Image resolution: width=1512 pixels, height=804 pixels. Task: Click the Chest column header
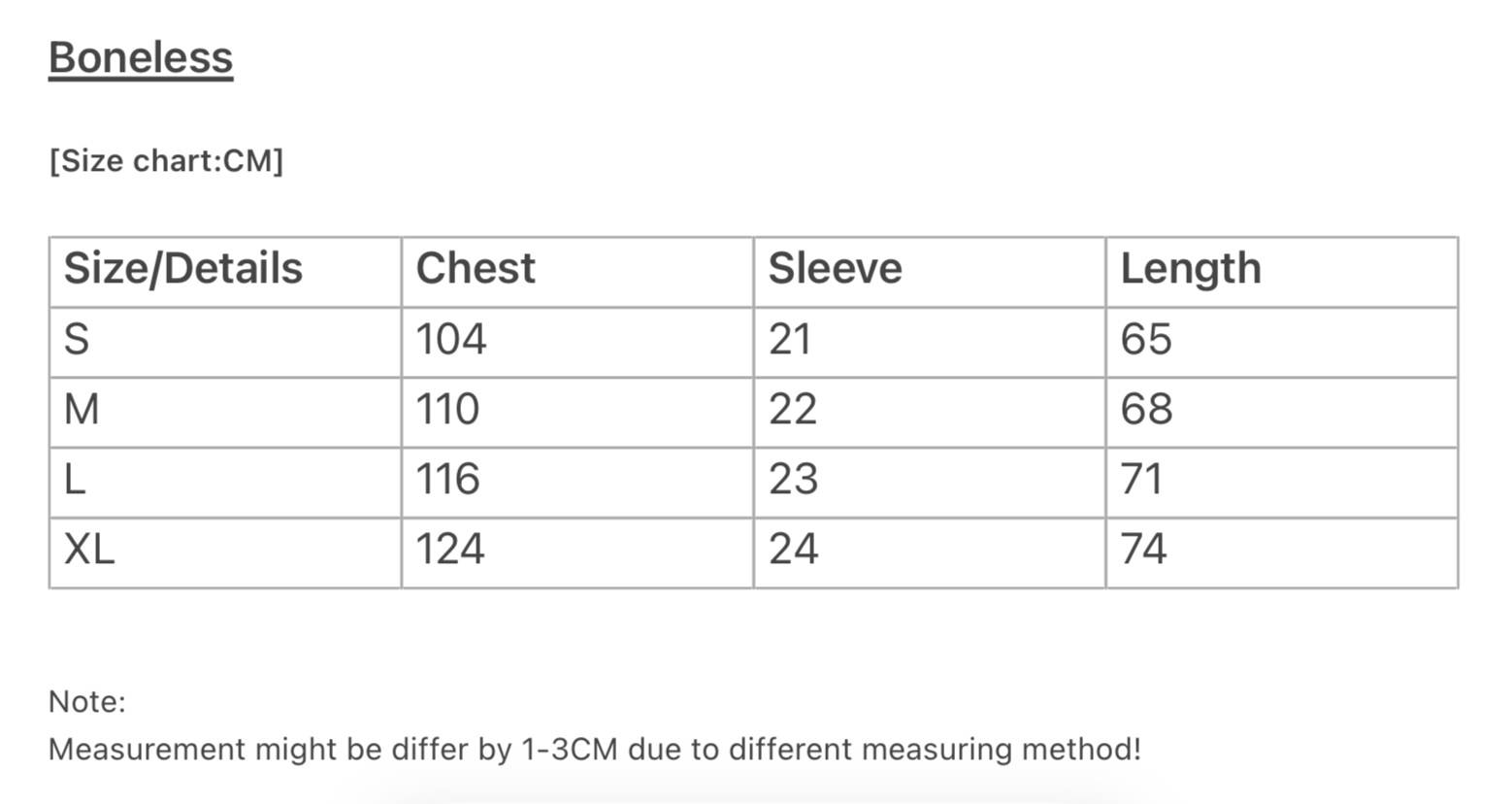(577, 272)
